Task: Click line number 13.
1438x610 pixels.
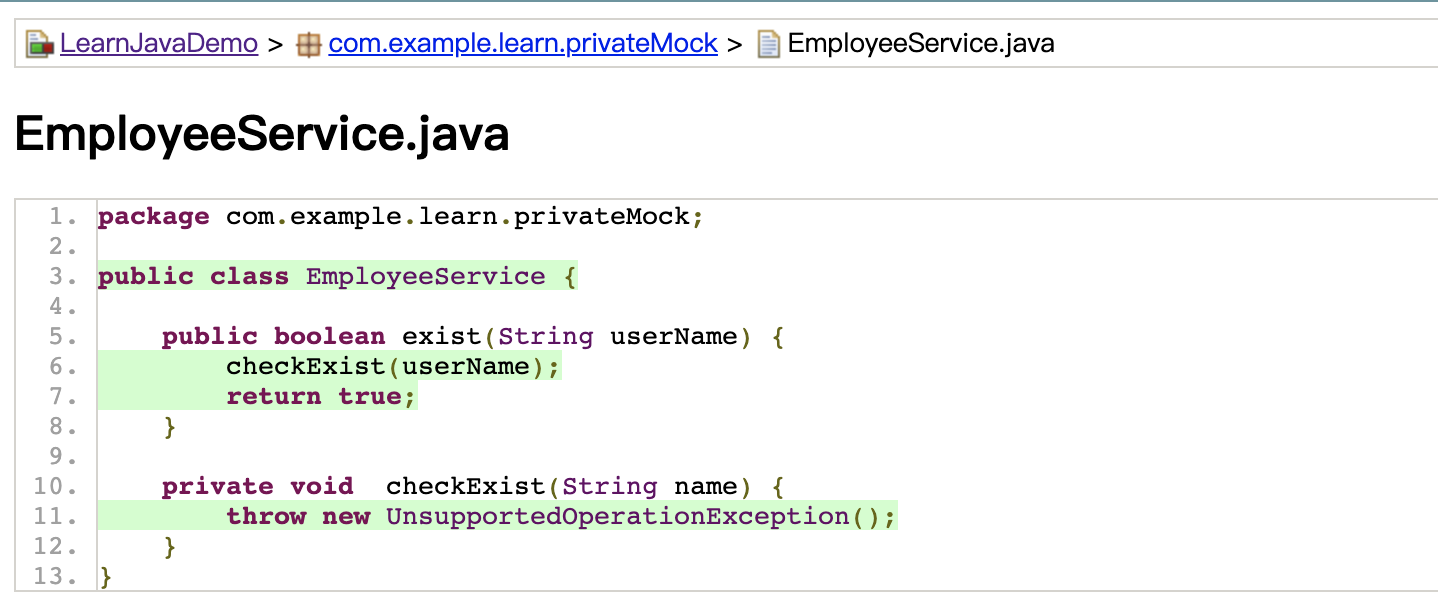Action: point(55,577)
